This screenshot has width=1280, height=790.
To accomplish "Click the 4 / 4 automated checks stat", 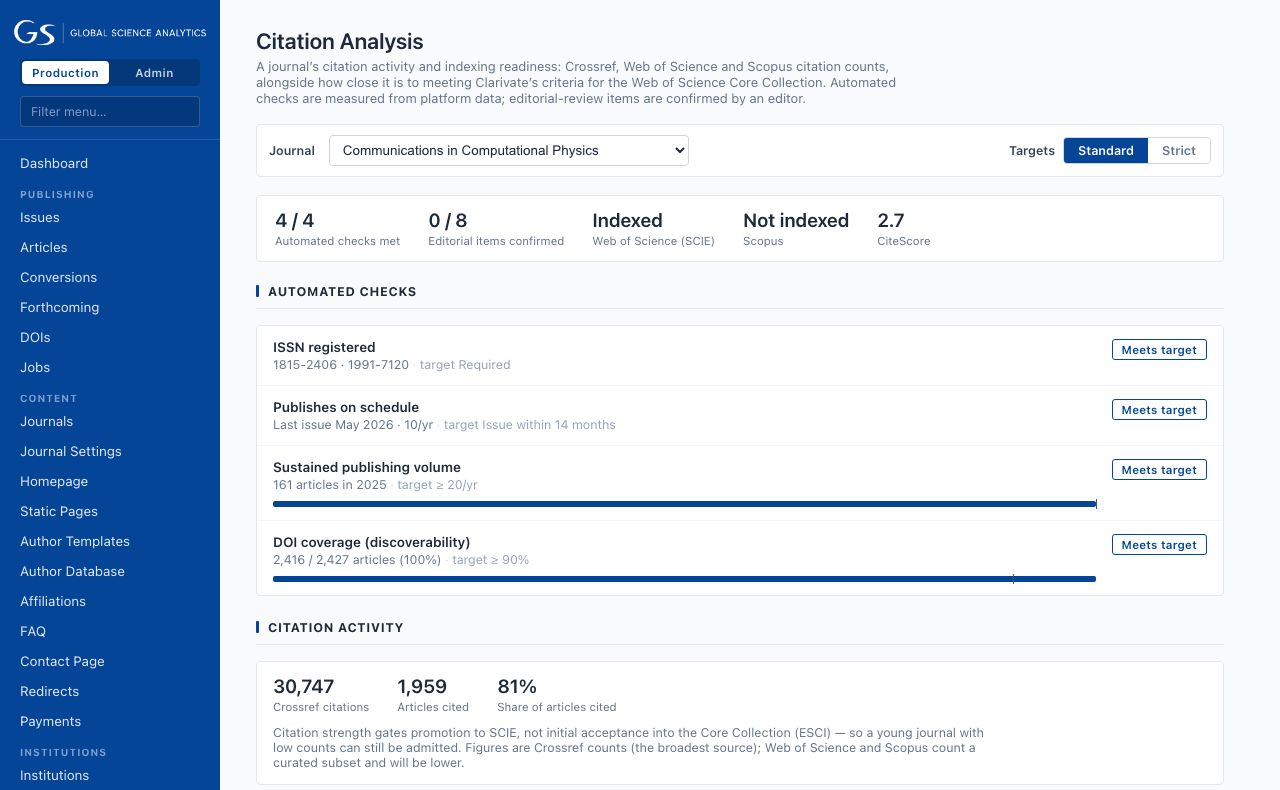I will point(338,229).
